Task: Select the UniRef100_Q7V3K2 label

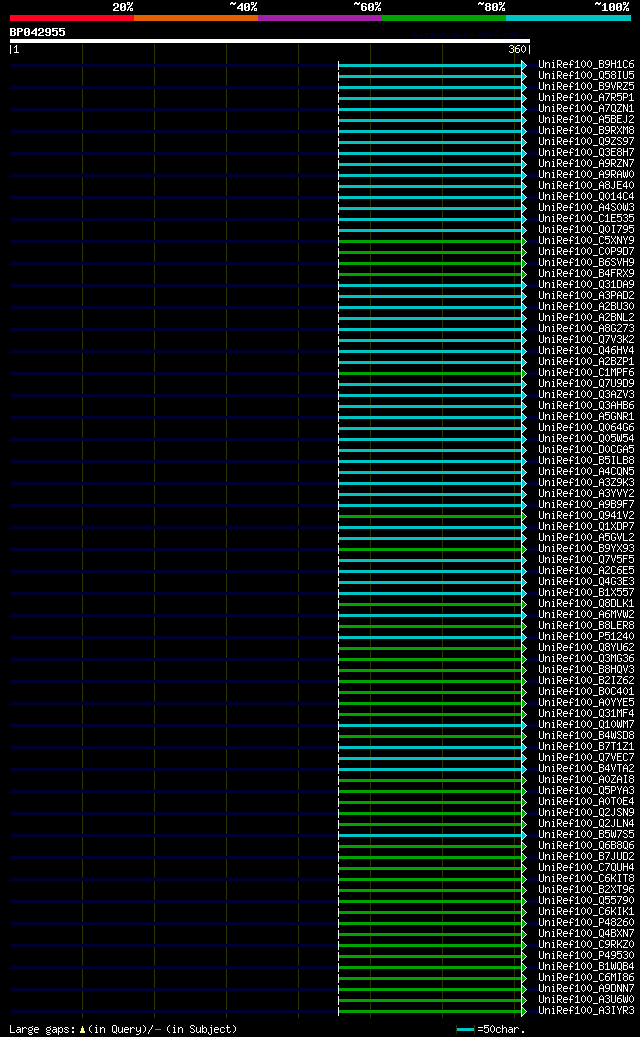Action: (x=586, y=340)
